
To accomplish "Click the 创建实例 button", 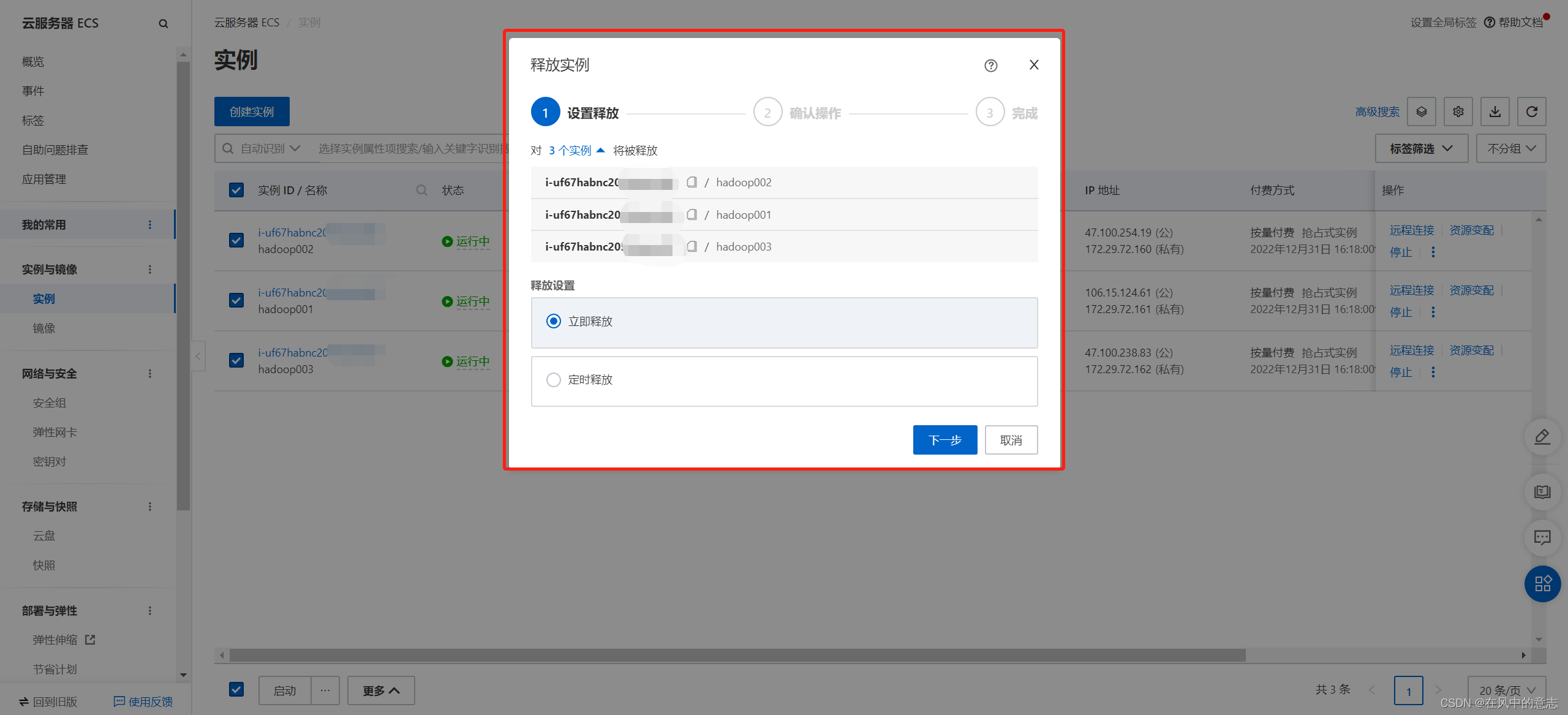I will point(252,112).
